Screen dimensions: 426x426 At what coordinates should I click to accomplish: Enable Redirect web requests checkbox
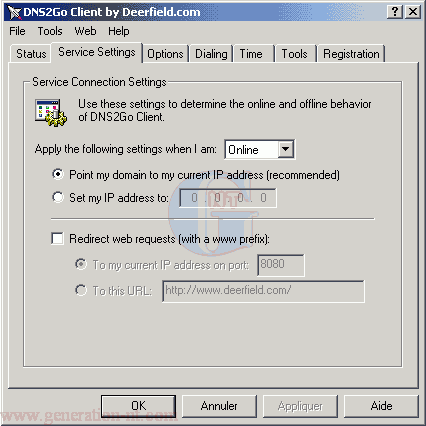click(x=57, y=239)
